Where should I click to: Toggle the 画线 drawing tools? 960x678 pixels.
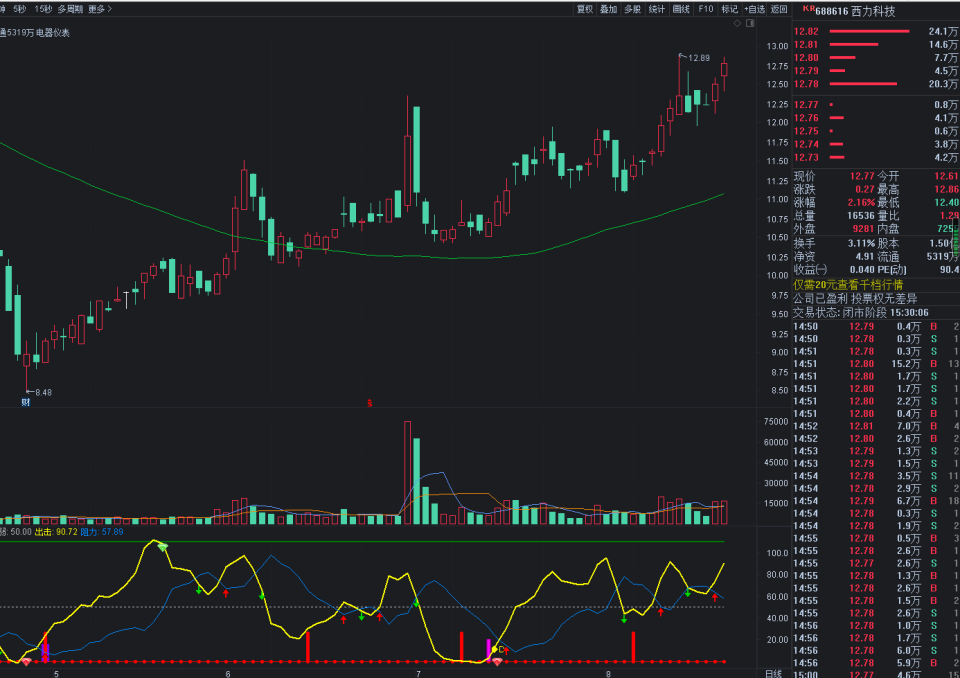point(681,9)
